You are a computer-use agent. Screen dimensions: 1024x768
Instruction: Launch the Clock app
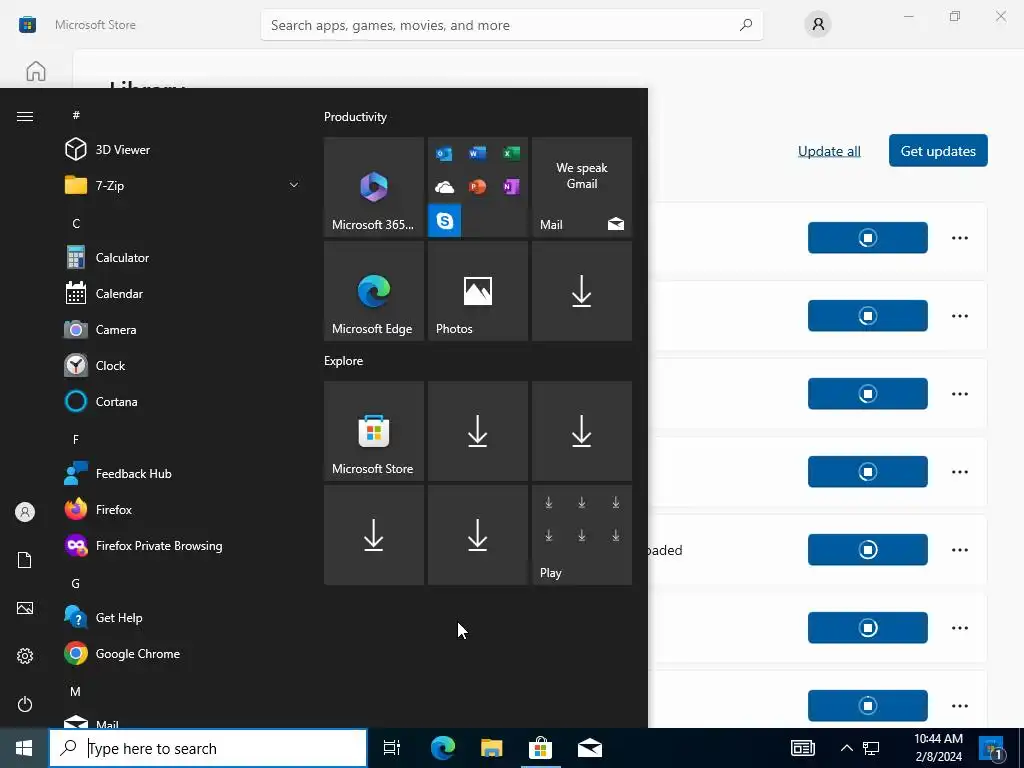(180, 366)
